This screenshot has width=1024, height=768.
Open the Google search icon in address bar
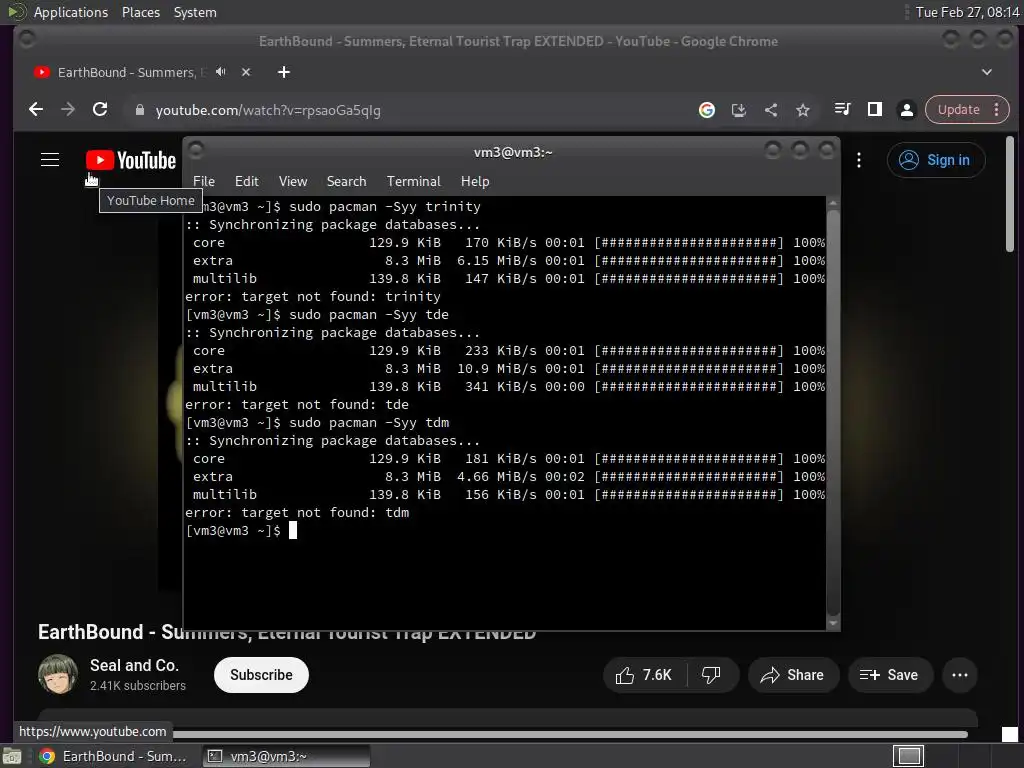pyautogui.click(x=707, y=110)
